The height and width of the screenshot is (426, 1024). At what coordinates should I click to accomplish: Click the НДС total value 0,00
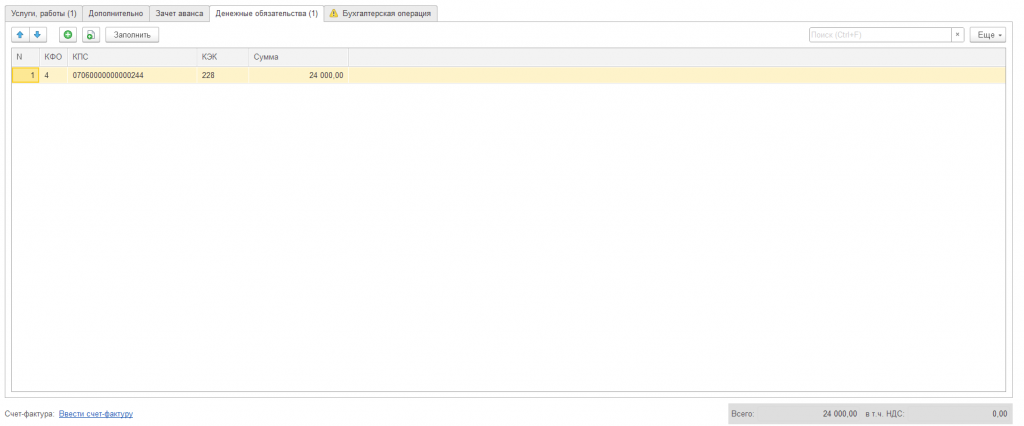[999, 414]
